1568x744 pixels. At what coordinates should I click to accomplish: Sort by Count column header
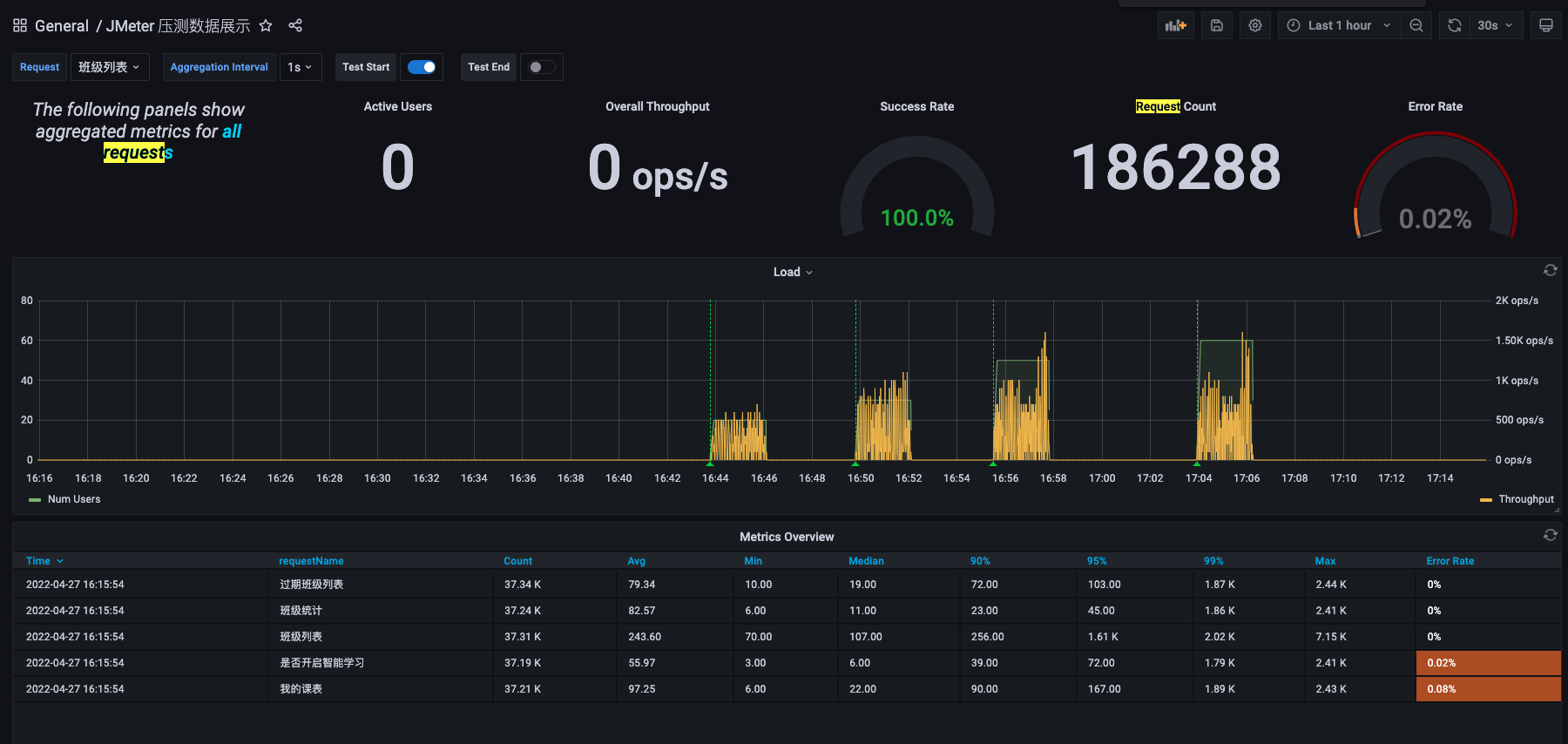(x=517, y=561)
